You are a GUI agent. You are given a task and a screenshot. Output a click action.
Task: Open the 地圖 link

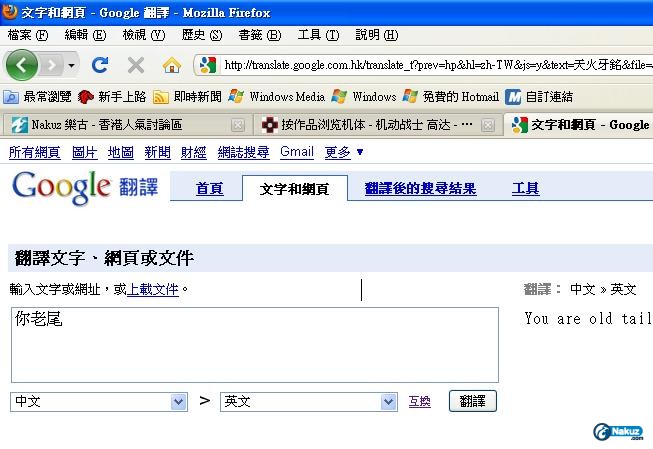point(121,152)
